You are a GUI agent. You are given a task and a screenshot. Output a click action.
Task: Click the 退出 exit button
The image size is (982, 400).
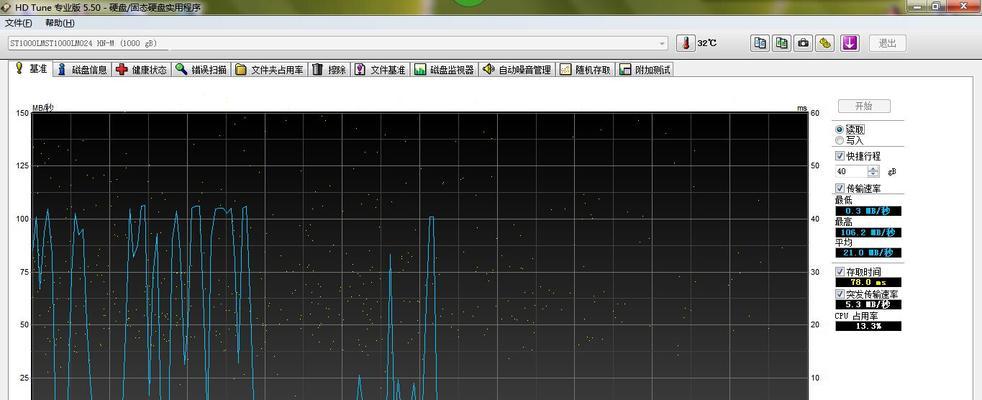887,43
